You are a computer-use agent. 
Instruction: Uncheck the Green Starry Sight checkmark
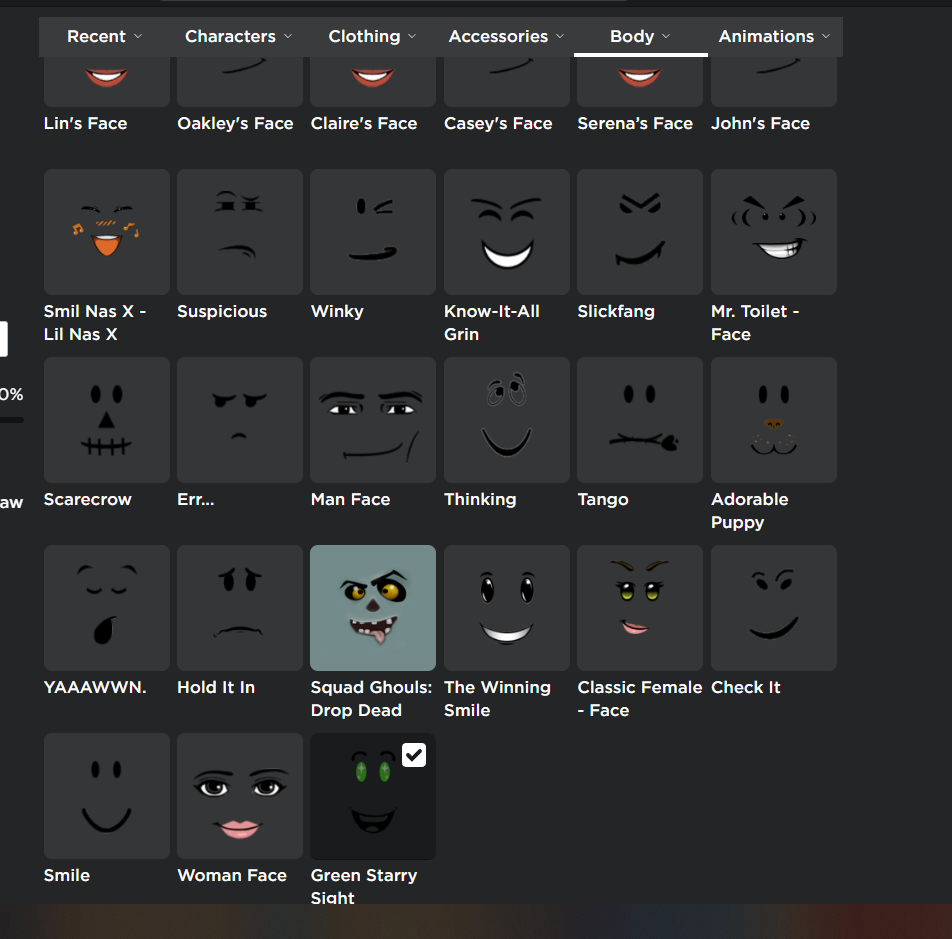[414, 755]
